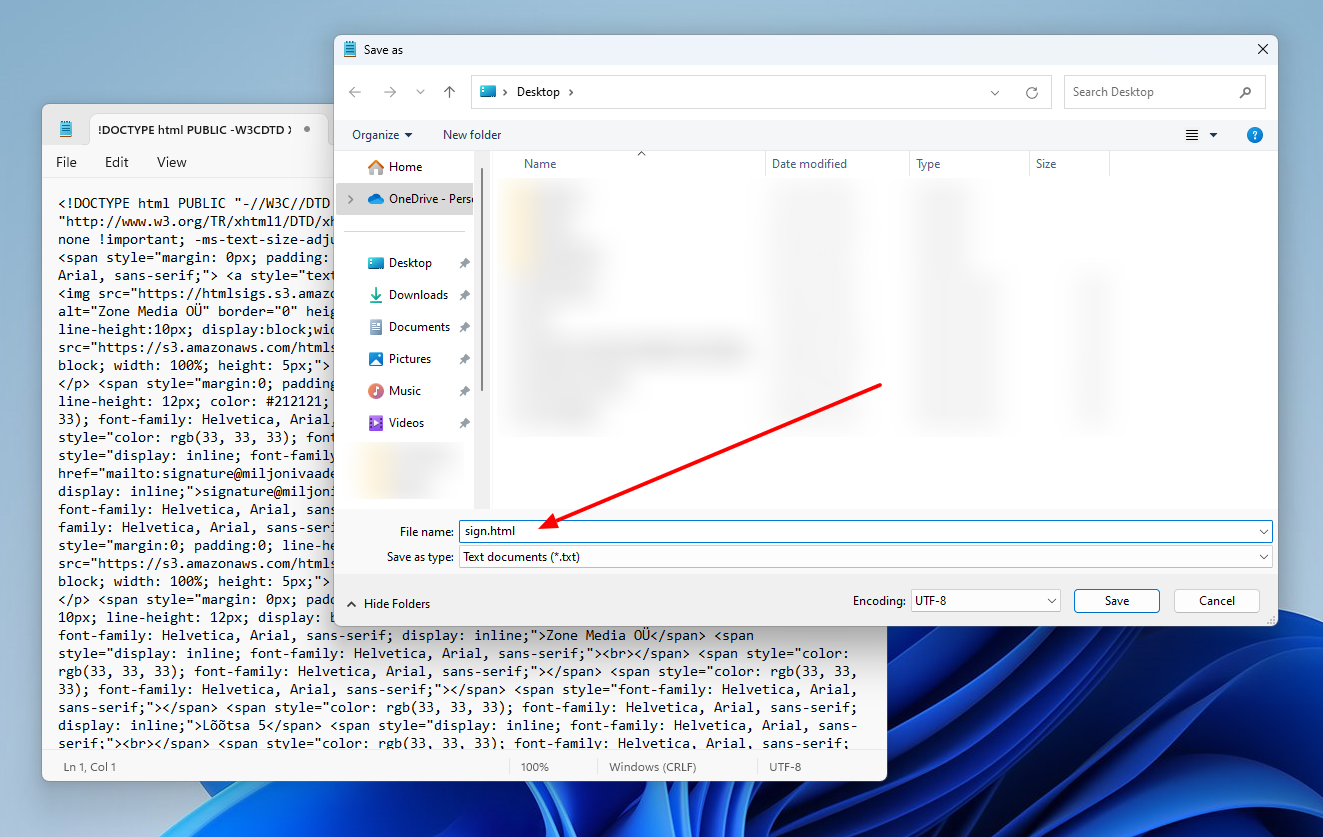The height and width of the screenshot is (837, 1323).
Task: Collapse folders with Hide Folders
Action: click(388, 604)
